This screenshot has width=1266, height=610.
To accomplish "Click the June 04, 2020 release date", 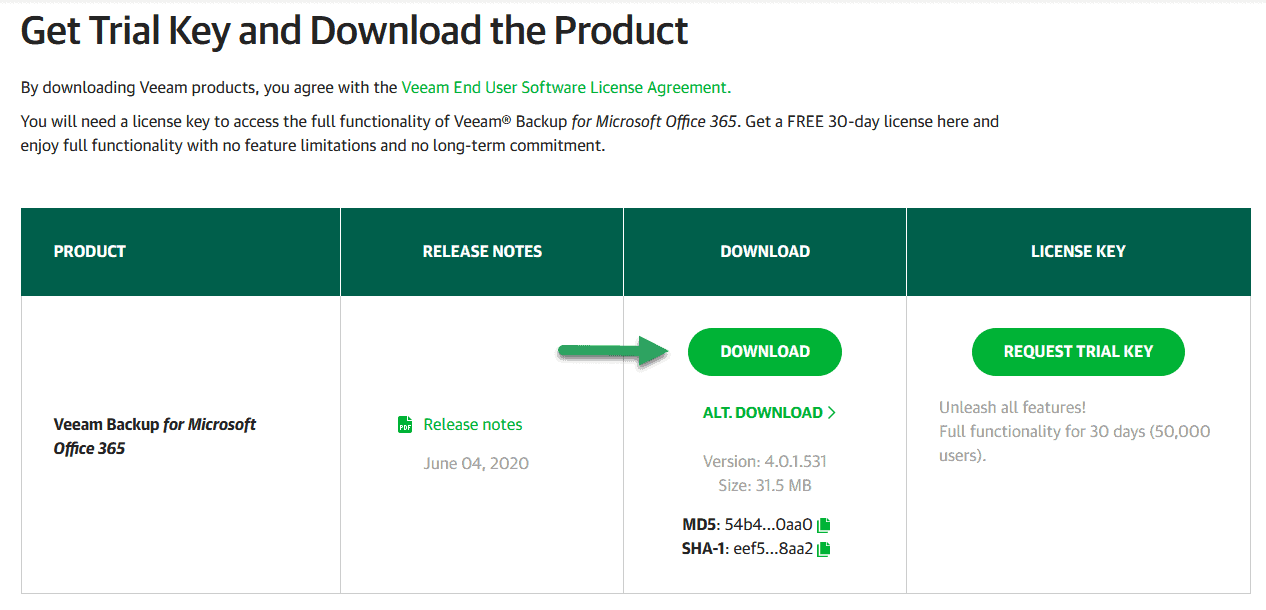I will (476, 464).
